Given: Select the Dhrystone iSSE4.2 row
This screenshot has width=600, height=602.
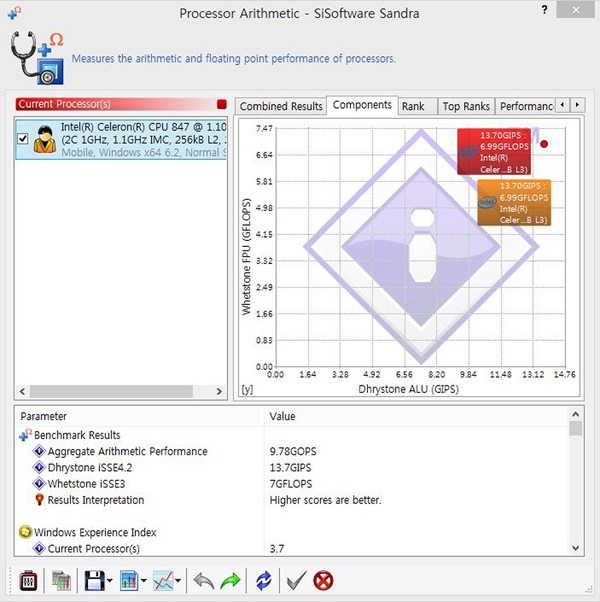Looking at the screenshot, I should pos(292,468).
